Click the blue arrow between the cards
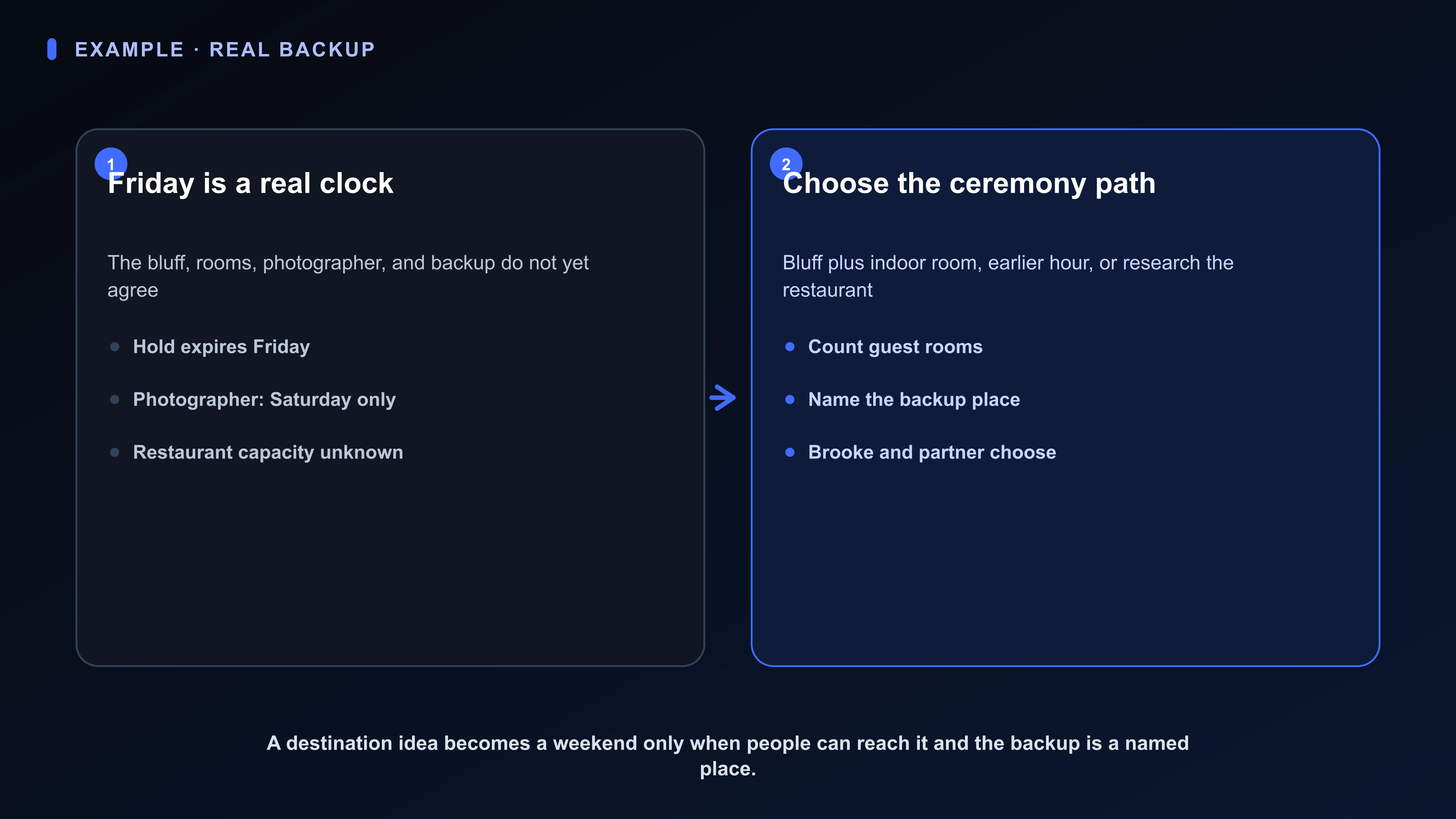 pos(723,398)
